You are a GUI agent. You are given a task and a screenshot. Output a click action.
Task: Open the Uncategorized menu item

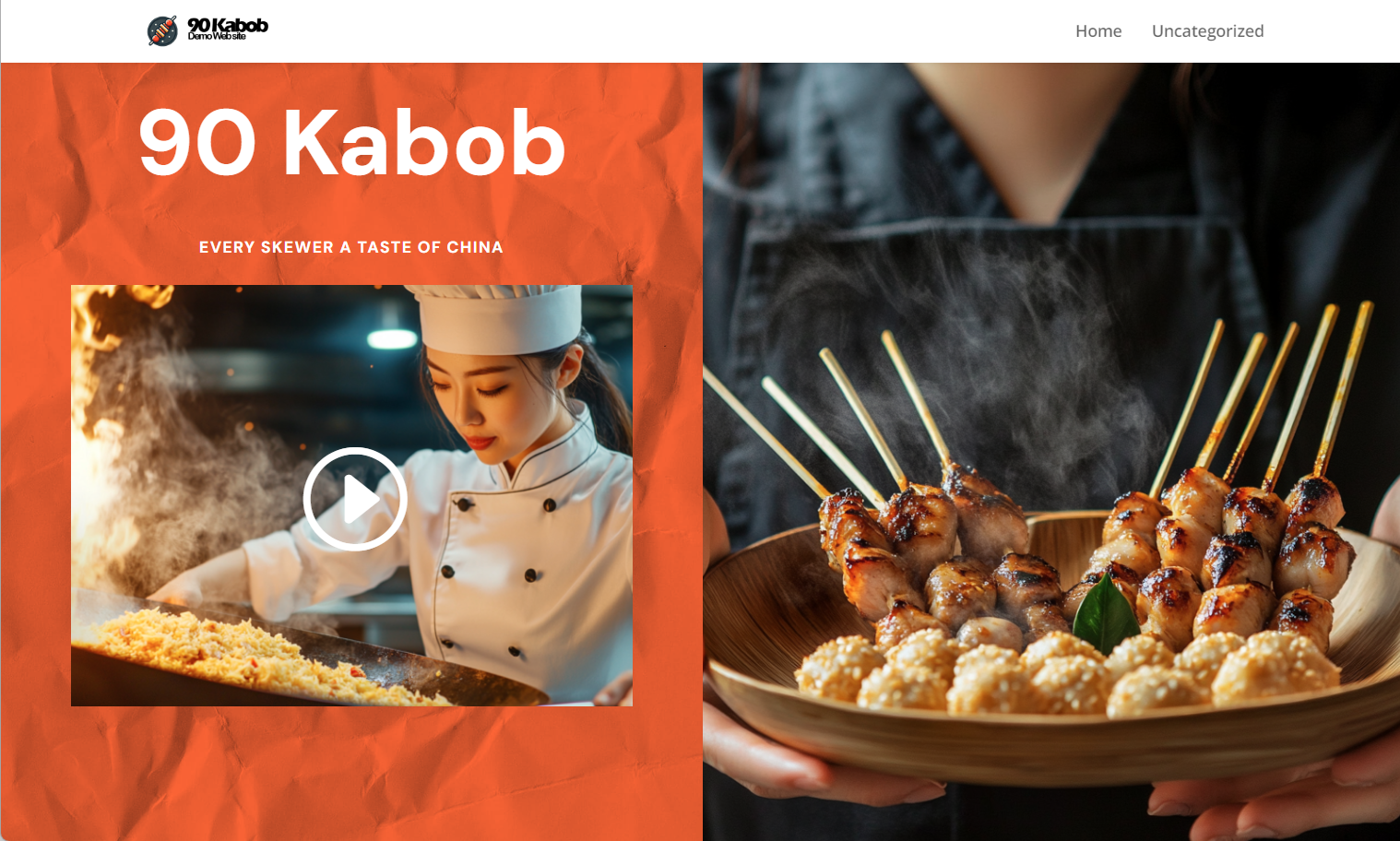1207,31
